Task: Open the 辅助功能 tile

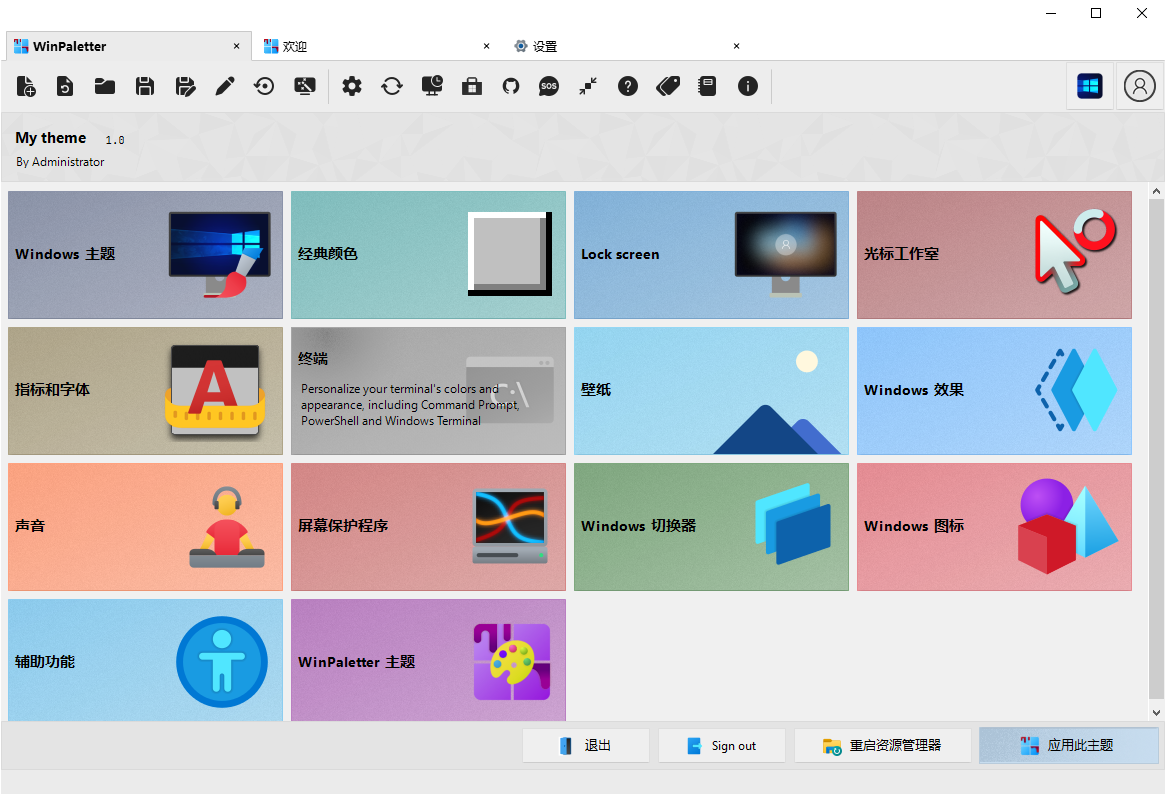Action: tap(146, 660)
